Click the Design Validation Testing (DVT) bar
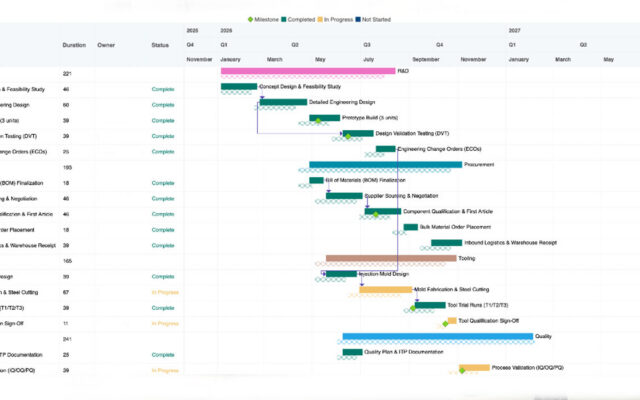Screen dimensions: 640x400 pos(358,133)
